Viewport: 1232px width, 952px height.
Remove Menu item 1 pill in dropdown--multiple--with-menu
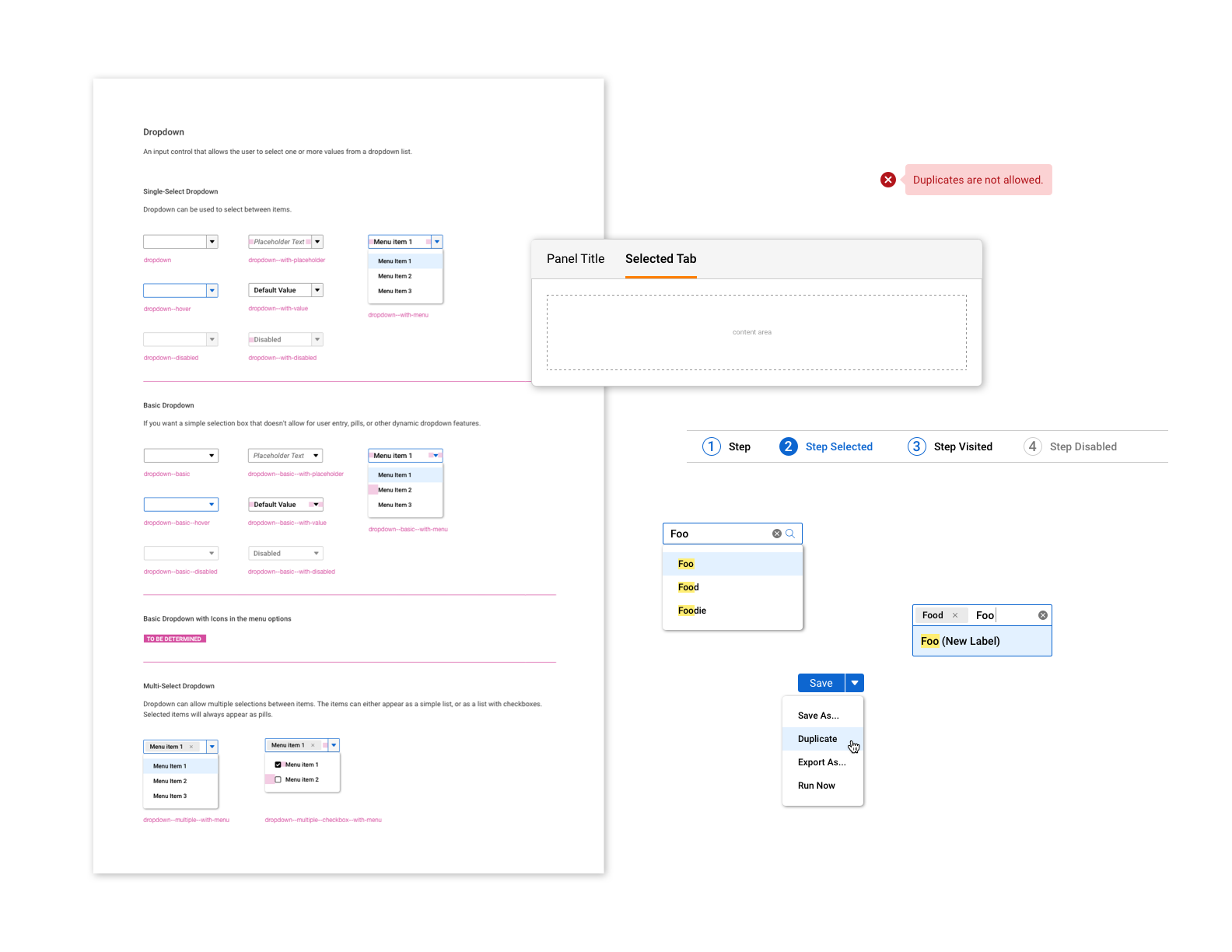(x=191, y=747)
